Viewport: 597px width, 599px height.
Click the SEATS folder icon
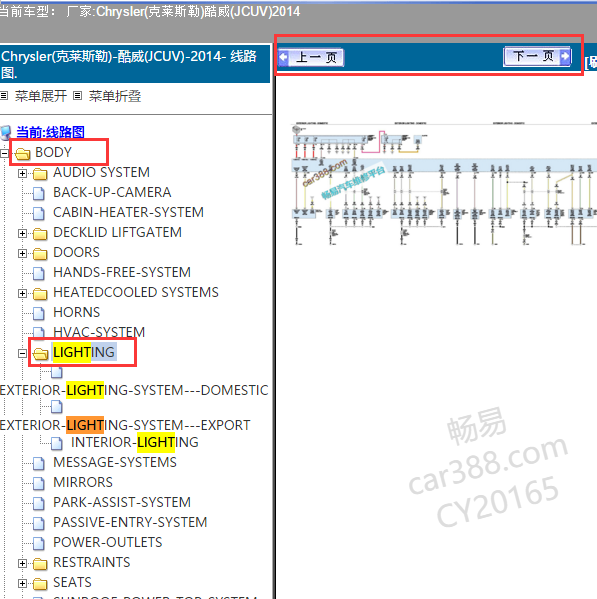pos(40,584)
